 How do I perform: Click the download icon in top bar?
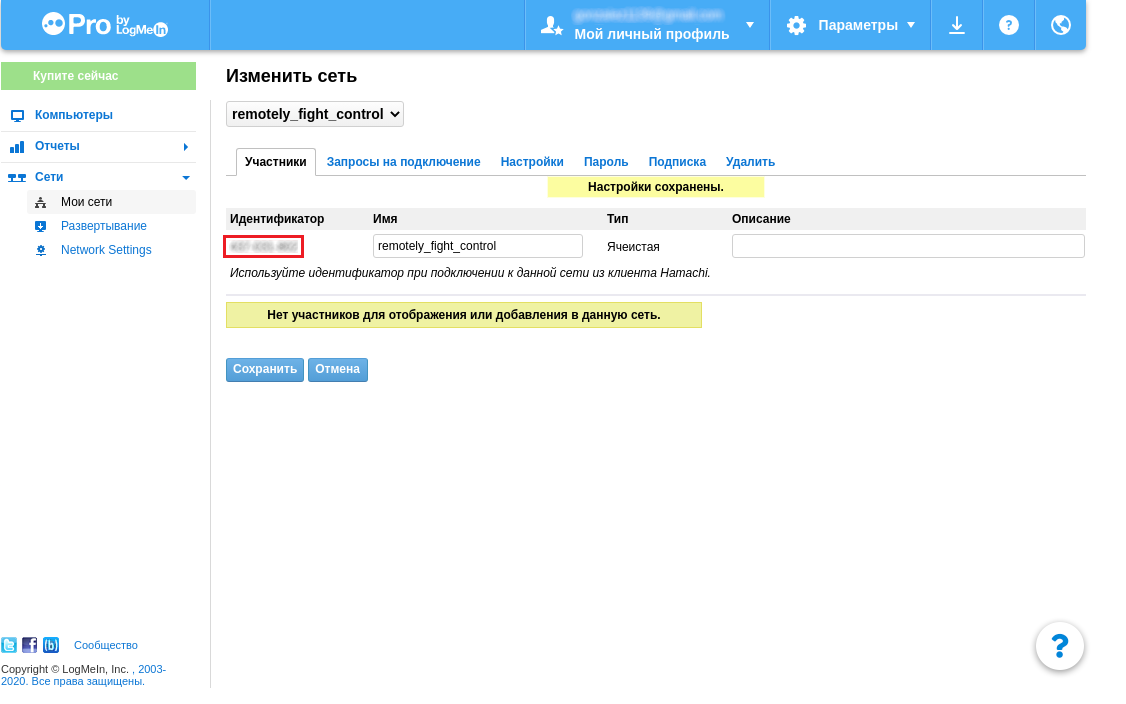point(957,25)
